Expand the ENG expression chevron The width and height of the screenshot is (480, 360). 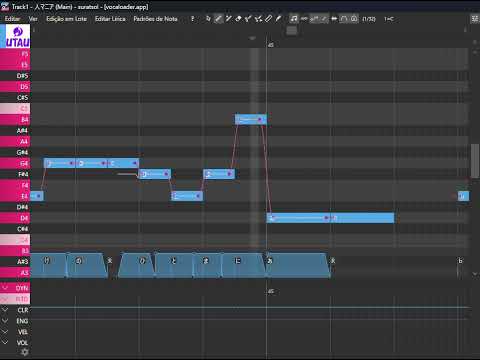point(5,321)
